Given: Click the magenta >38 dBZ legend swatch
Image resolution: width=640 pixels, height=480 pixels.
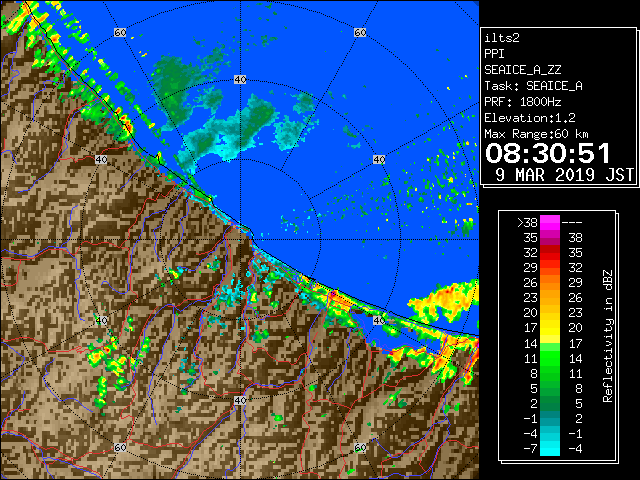Looking at the screenshot, I should point(550,222).
